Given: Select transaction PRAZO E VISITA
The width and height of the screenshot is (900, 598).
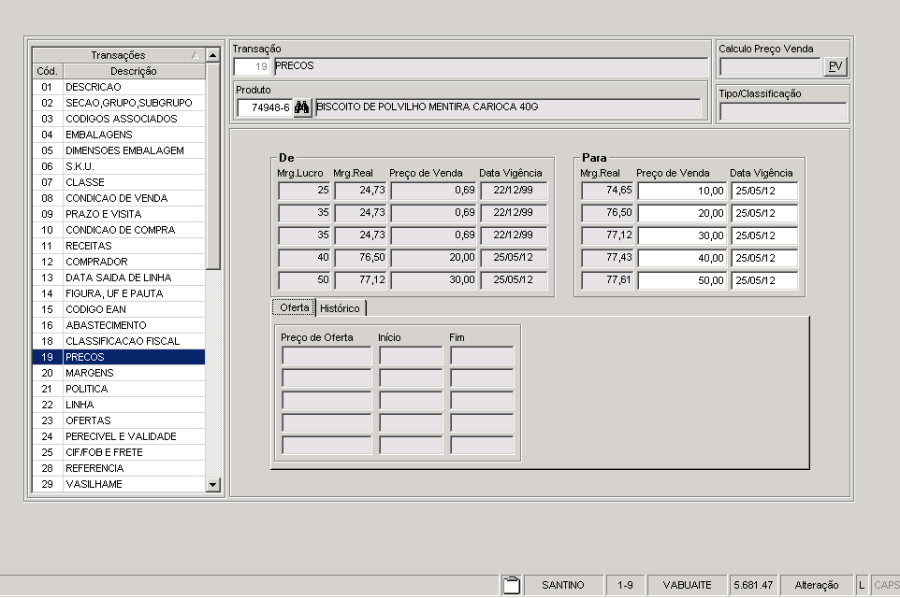Looking at the screenshot, I should click(119, 214).
